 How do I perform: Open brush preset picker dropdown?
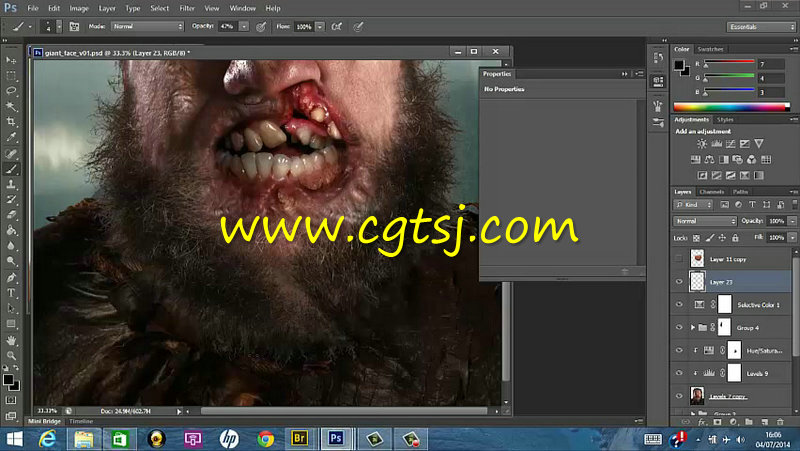point(59,27)
